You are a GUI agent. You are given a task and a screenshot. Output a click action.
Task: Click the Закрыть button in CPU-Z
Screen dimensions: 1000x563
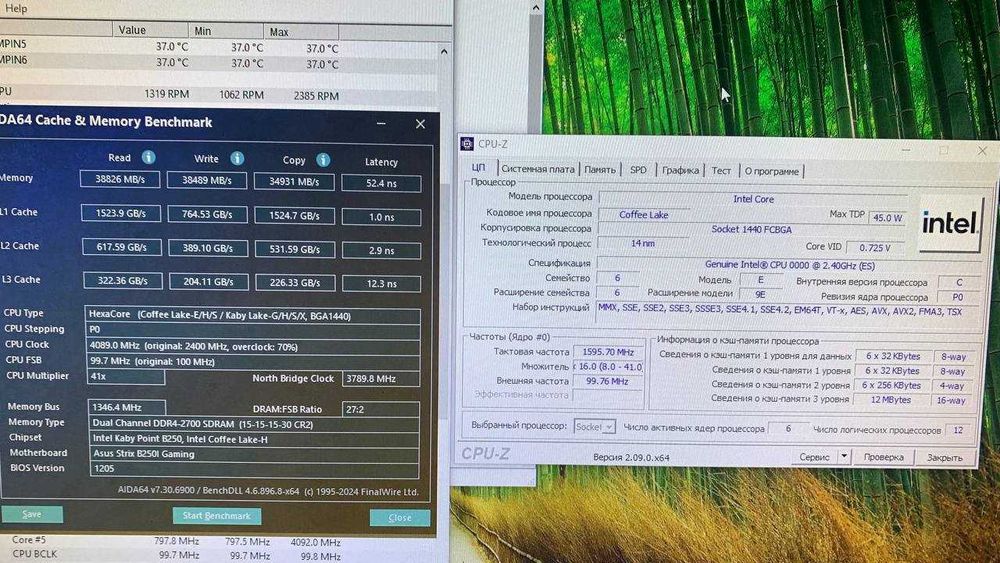(x=945, y=458)
